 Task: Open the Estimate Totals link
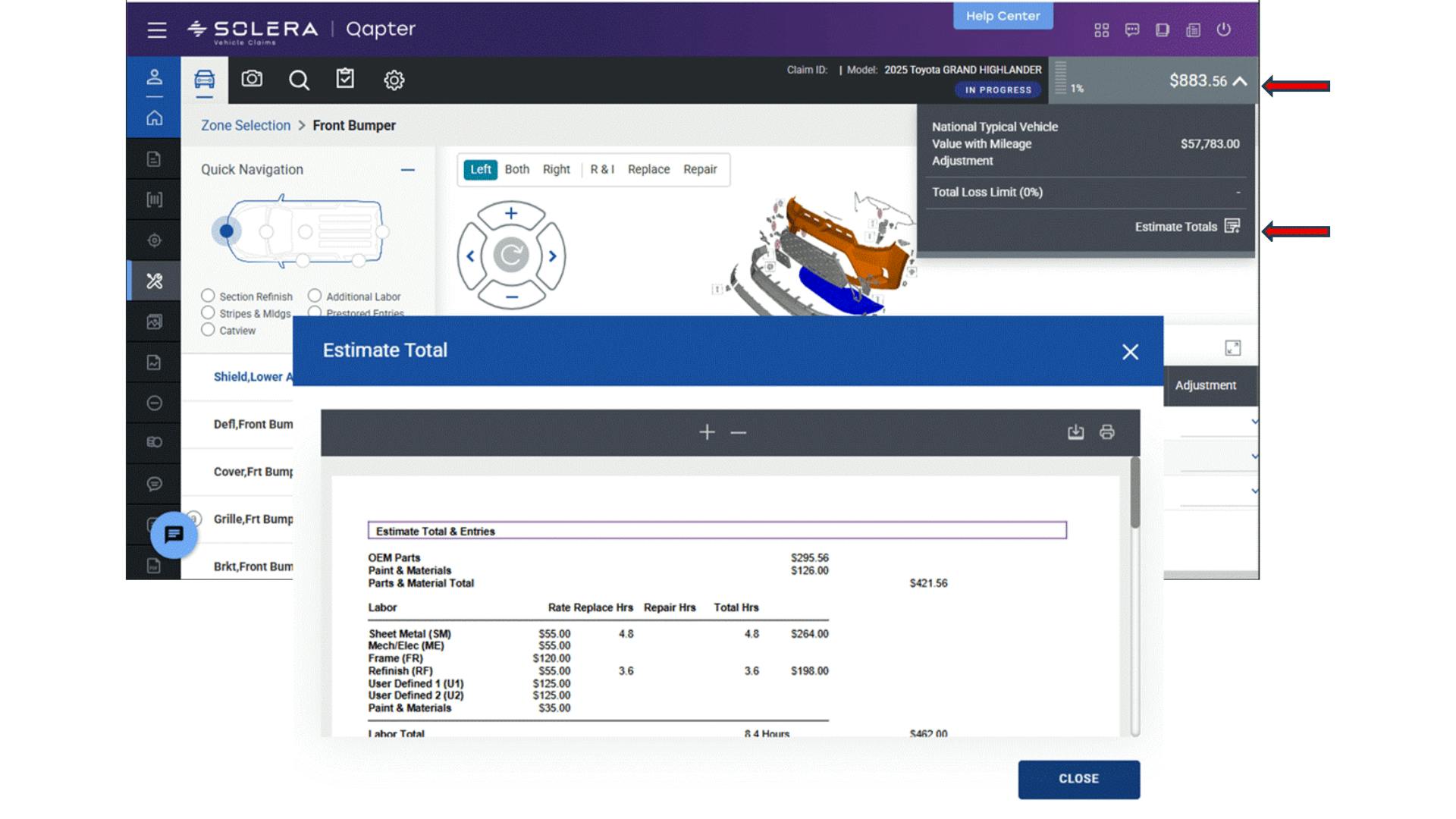[x=1177, y=226]
